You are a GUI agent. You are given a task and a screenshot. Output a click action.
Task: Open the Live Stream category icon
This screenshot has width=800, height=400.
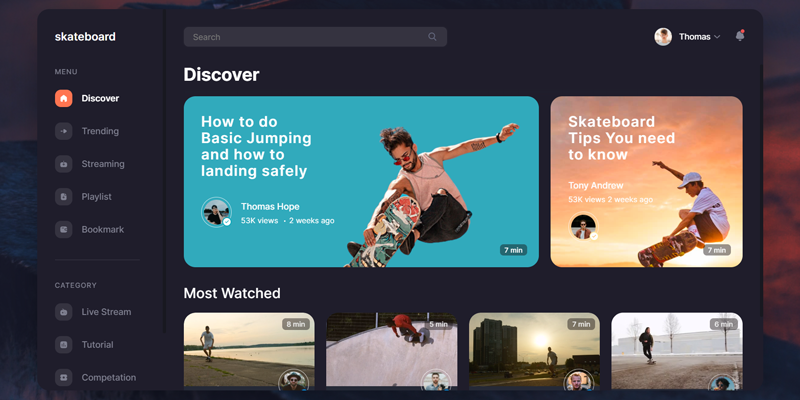tap(63, 312)
